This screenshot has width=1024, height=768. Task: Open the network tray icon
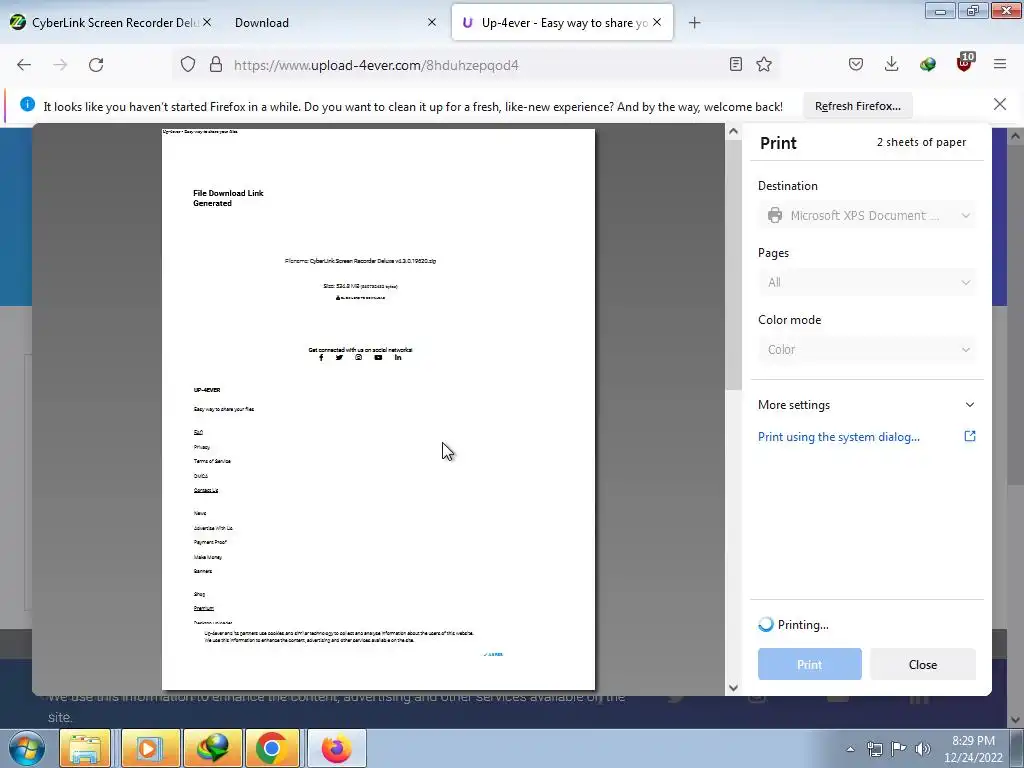pos(874,749)
